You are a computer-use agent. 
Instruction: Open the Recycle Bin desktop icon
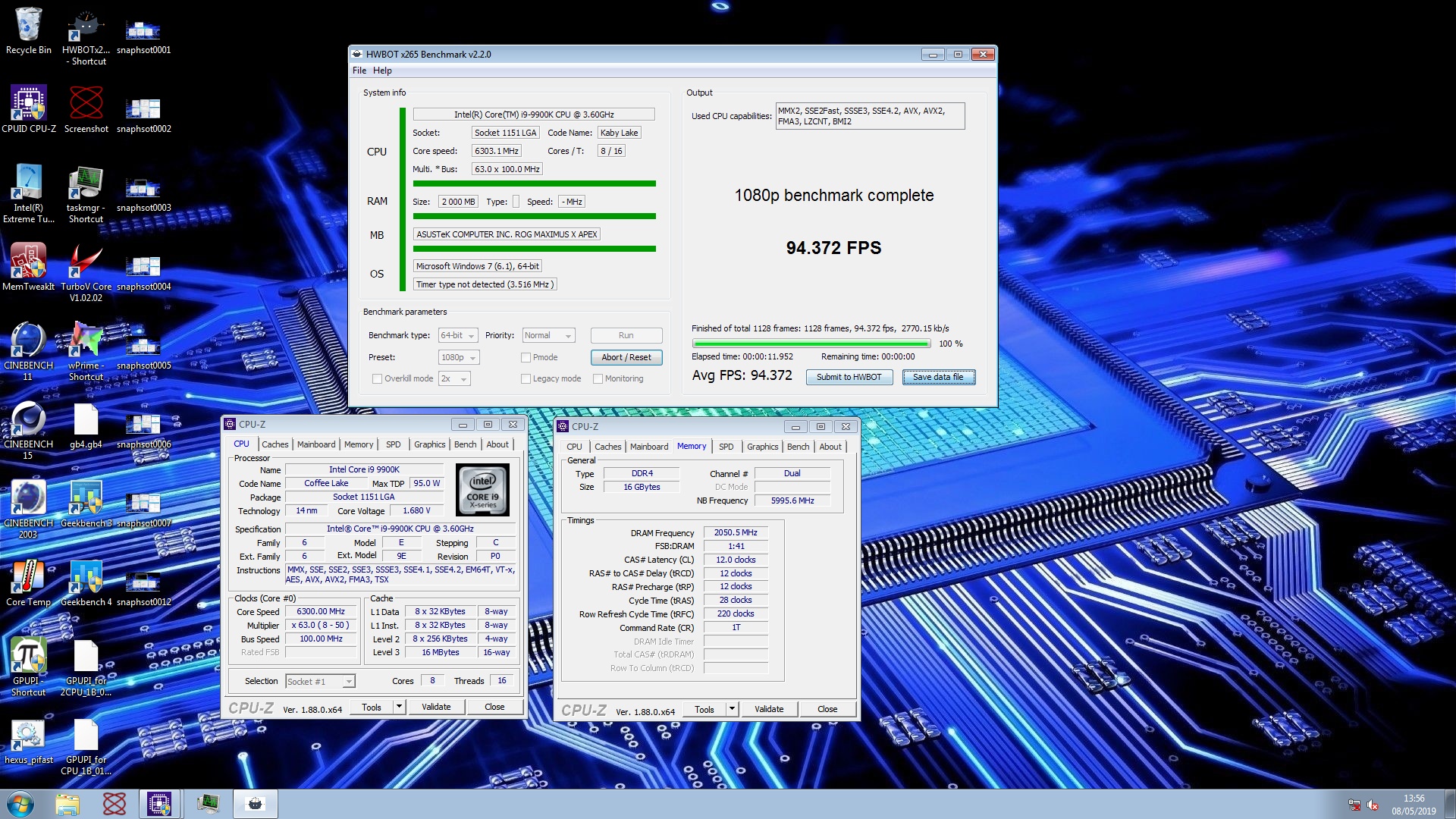[29, 32]
